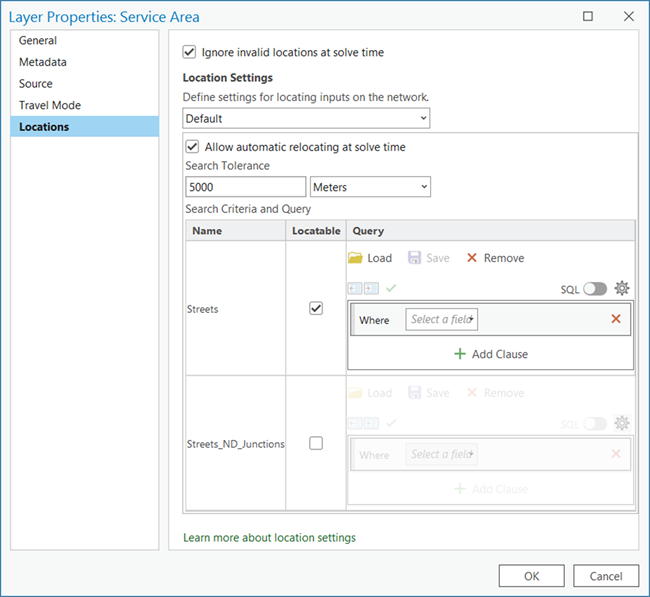Enable Locatable for Streets_ND_Junctions
This screenshot has width=650, height=597.
point(316,444)
